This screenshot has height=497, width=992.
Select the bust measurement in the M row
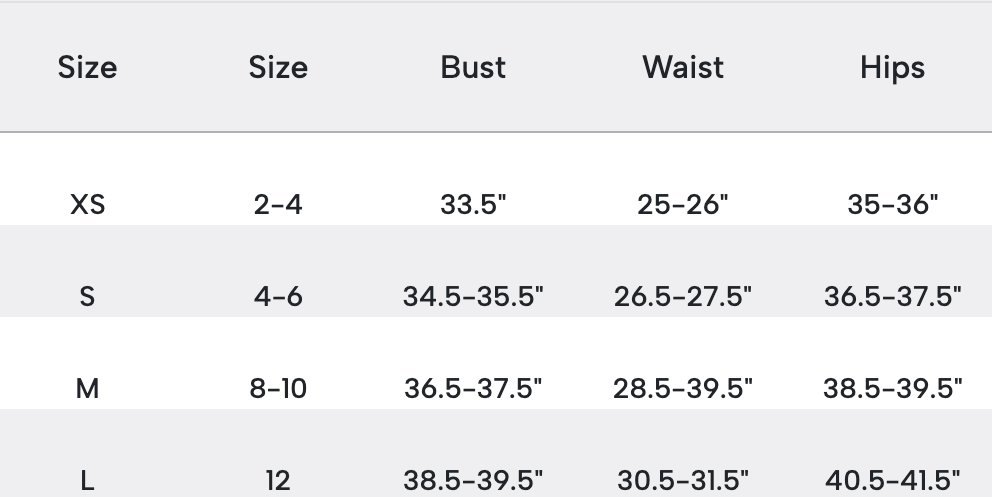point(473,388)
